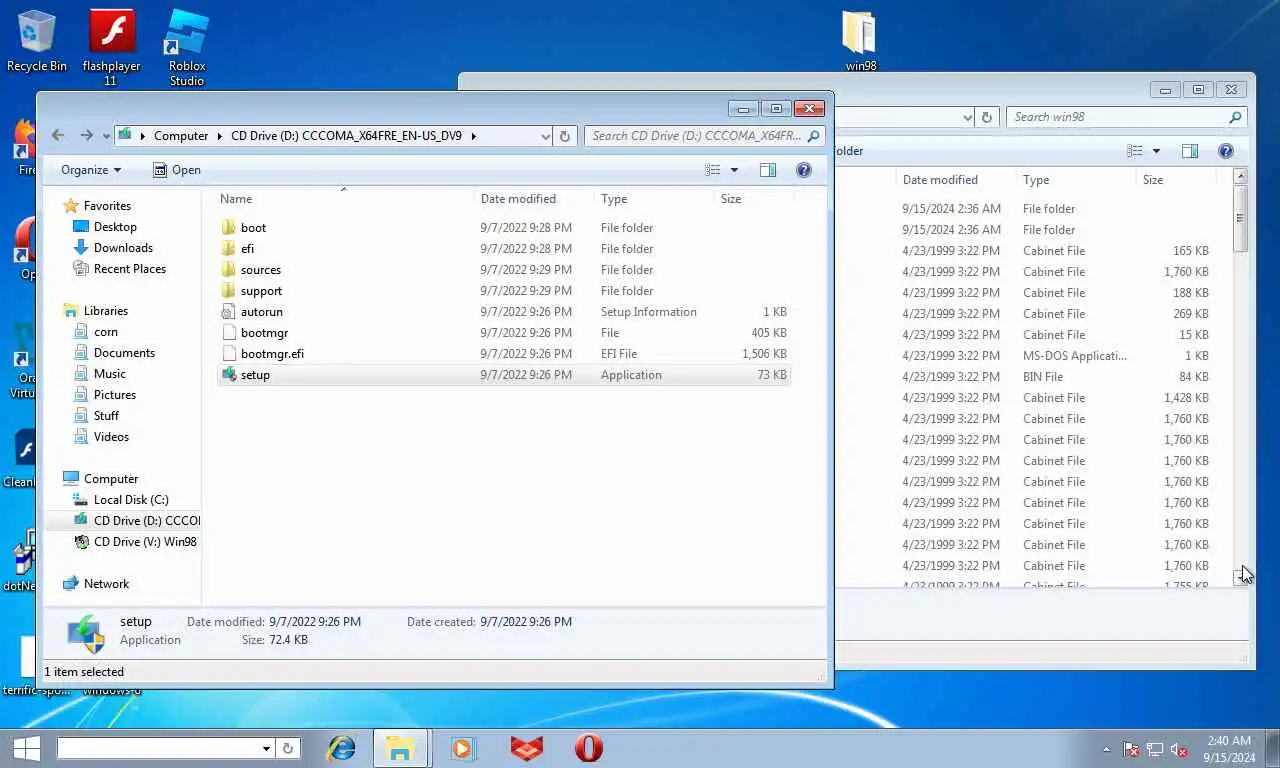Click the Back arrow in CD Drive window
The height and width of the screenshot is (768, 1280).
(58, 135)
